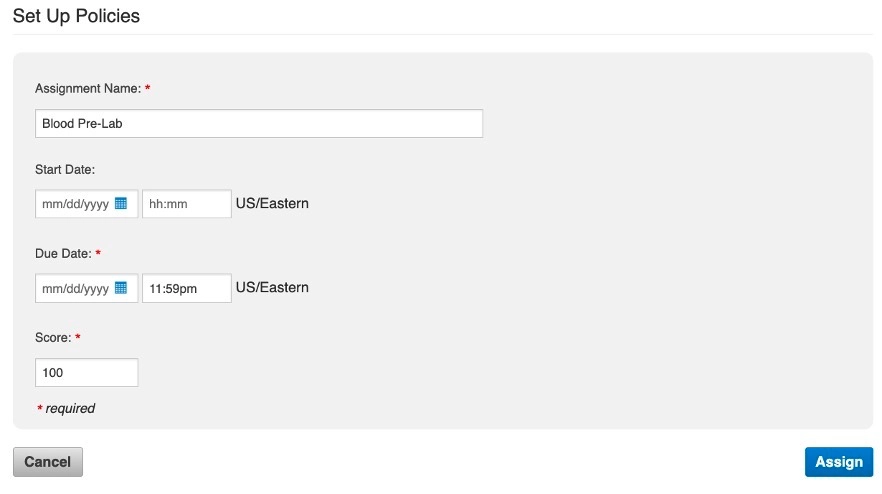Click US/Eastern timezone text beside Due Date
The height and width of the screenshot is (494, 882).
tap(272, 288)
